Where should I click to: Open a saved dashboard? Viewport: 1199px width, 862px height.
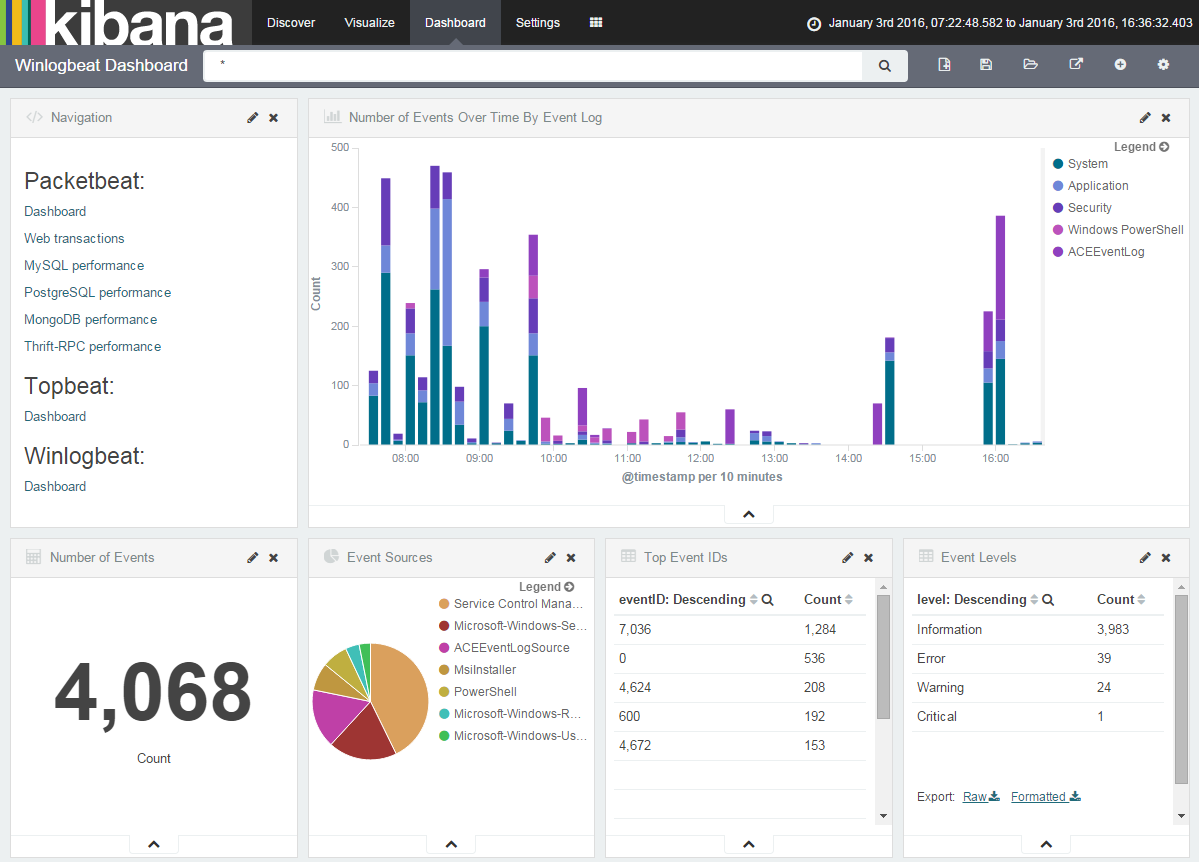[1031, 64]
